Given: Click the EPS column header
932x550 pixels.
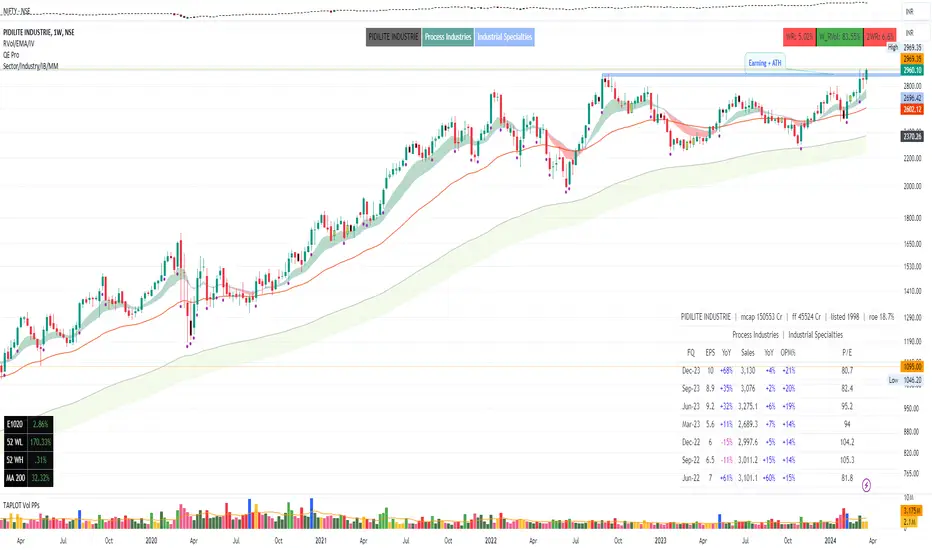Looking at the screenshot, I should [x=710, y=353].
